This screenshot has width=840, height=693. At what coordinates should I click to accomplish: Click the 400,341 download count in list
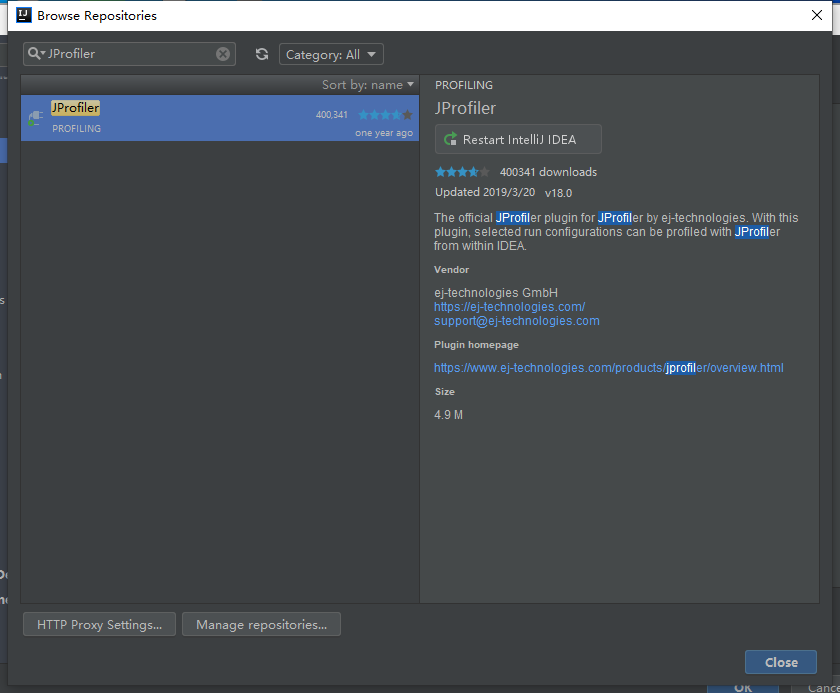point(332,115)
